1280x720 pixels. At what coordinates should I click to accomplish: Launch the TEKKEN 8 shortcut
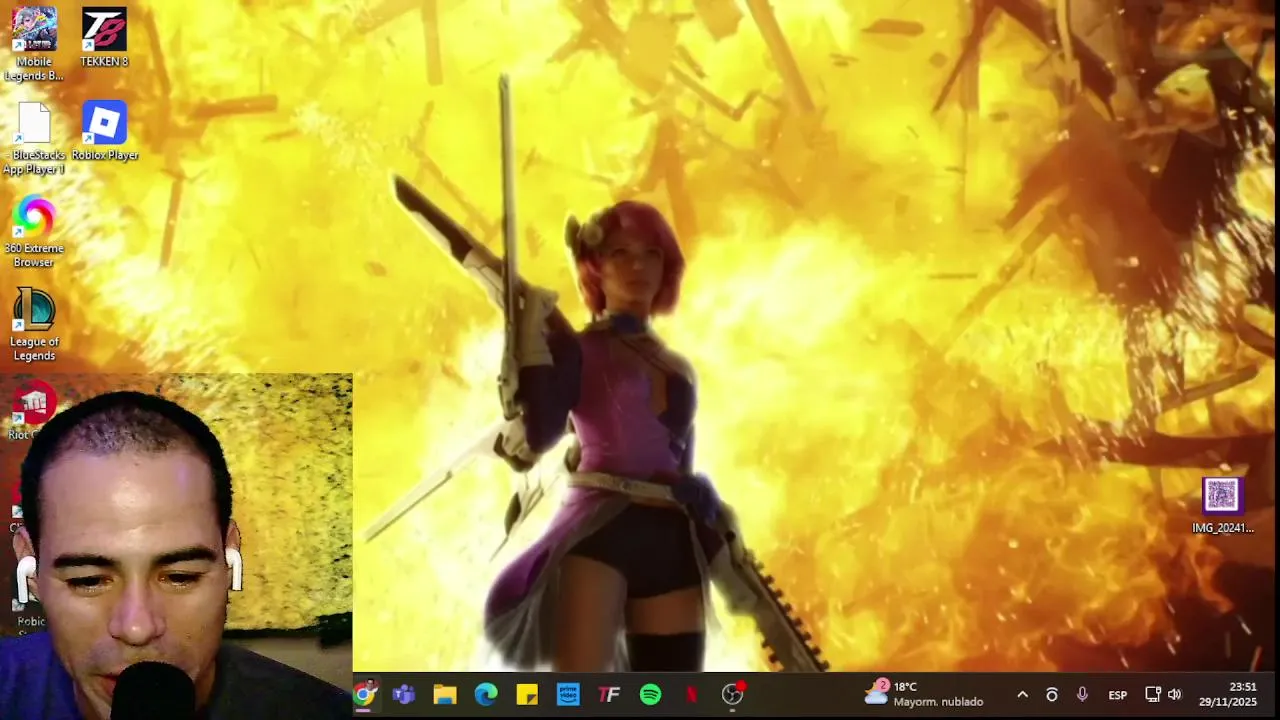click(x=104, y=38)
